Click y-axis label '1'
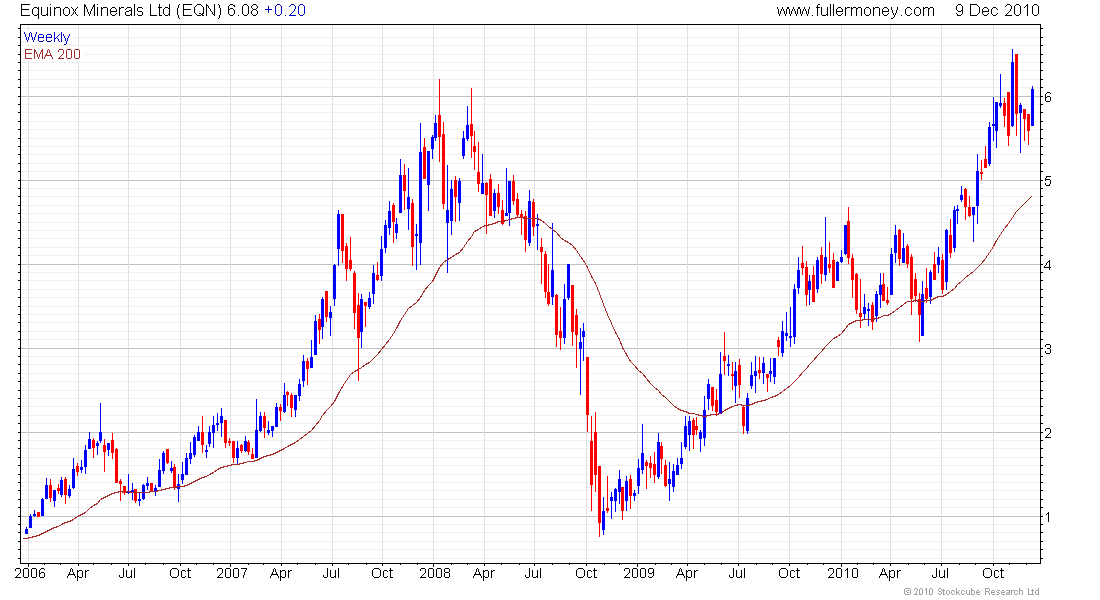 point(1048,517)
